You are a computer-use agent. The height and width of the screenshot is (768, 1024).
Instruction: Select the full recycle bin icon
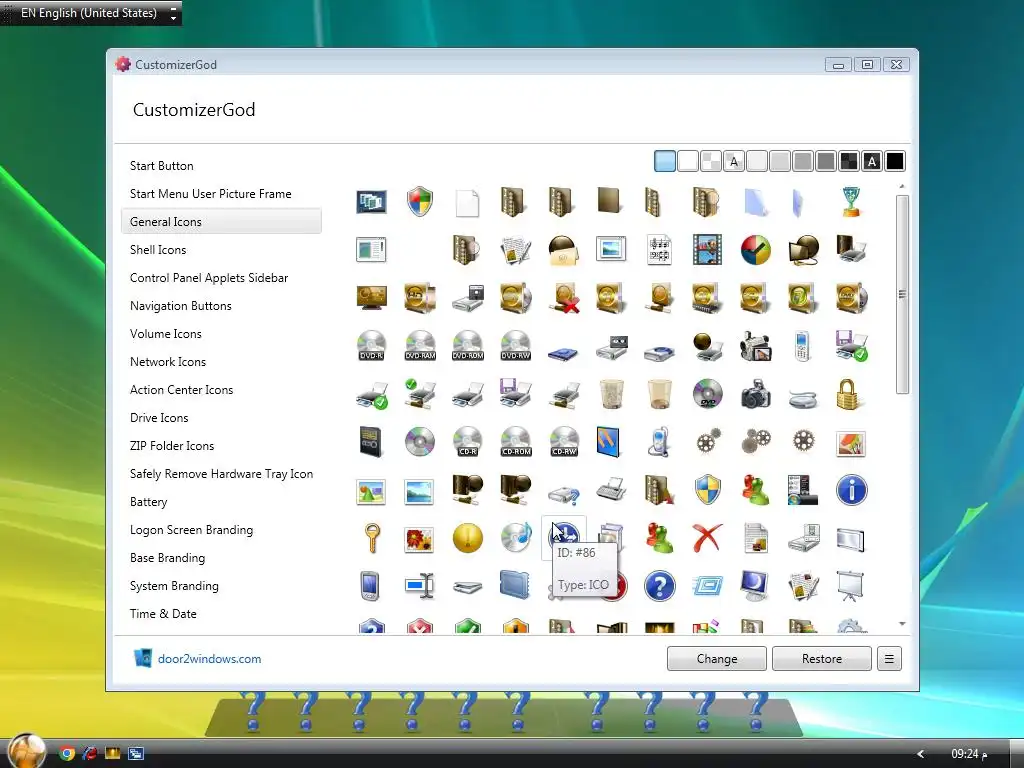coord(611,394)
